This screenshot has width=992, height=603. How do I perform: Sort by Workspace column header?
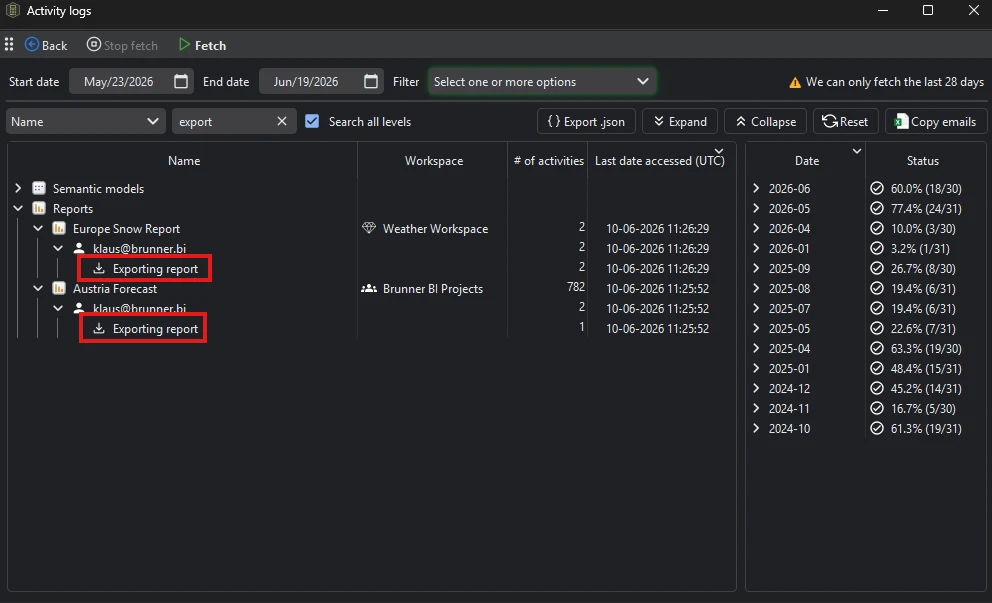click(434, 161)
